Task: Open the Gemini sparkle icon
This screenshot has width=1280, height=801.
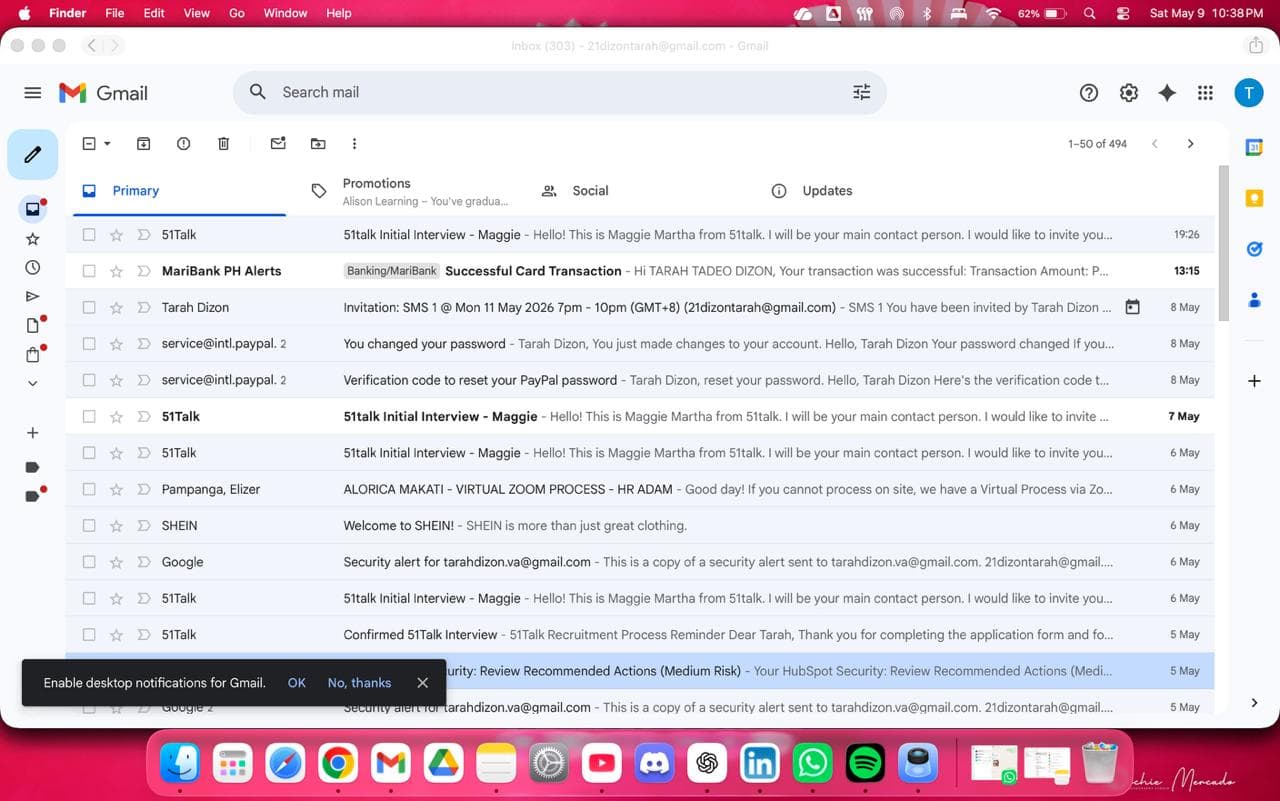Action: (x=1167, y=93)
